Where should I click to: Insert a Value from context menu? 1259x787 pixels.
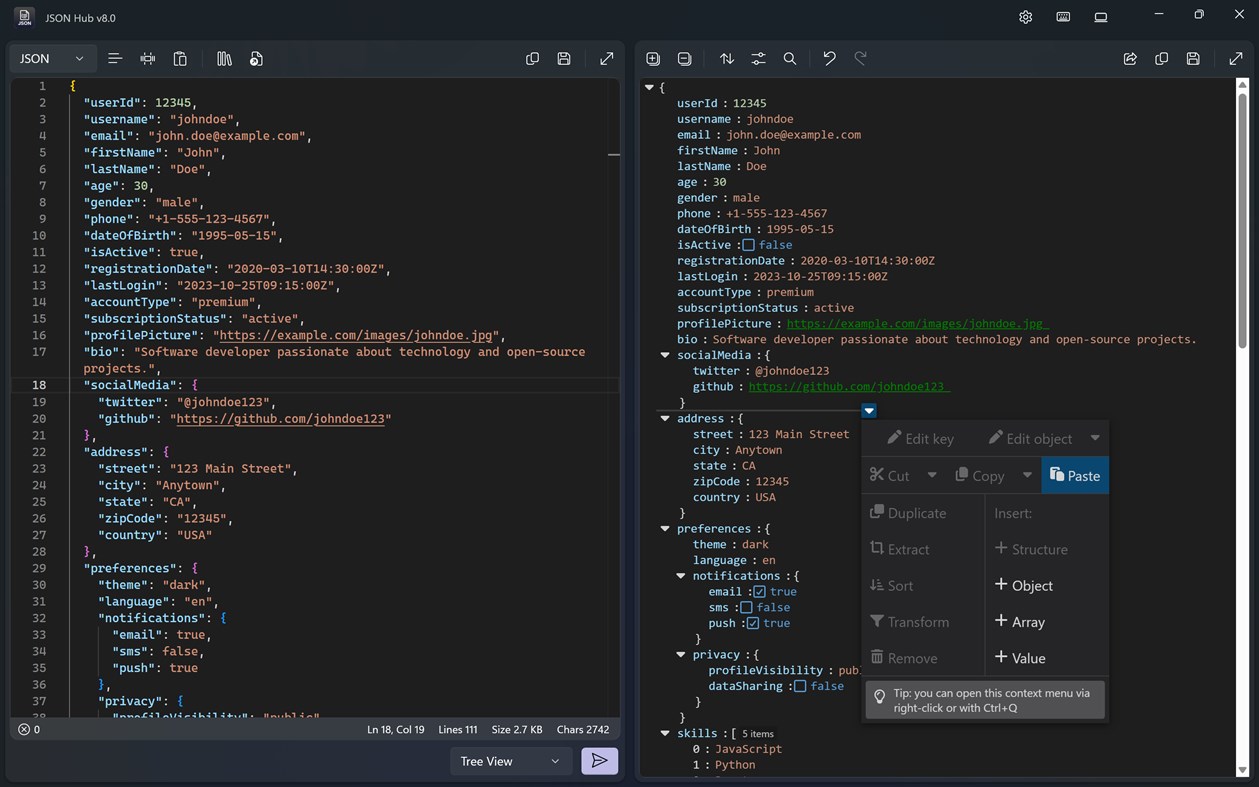click(x=1020, y=658)
